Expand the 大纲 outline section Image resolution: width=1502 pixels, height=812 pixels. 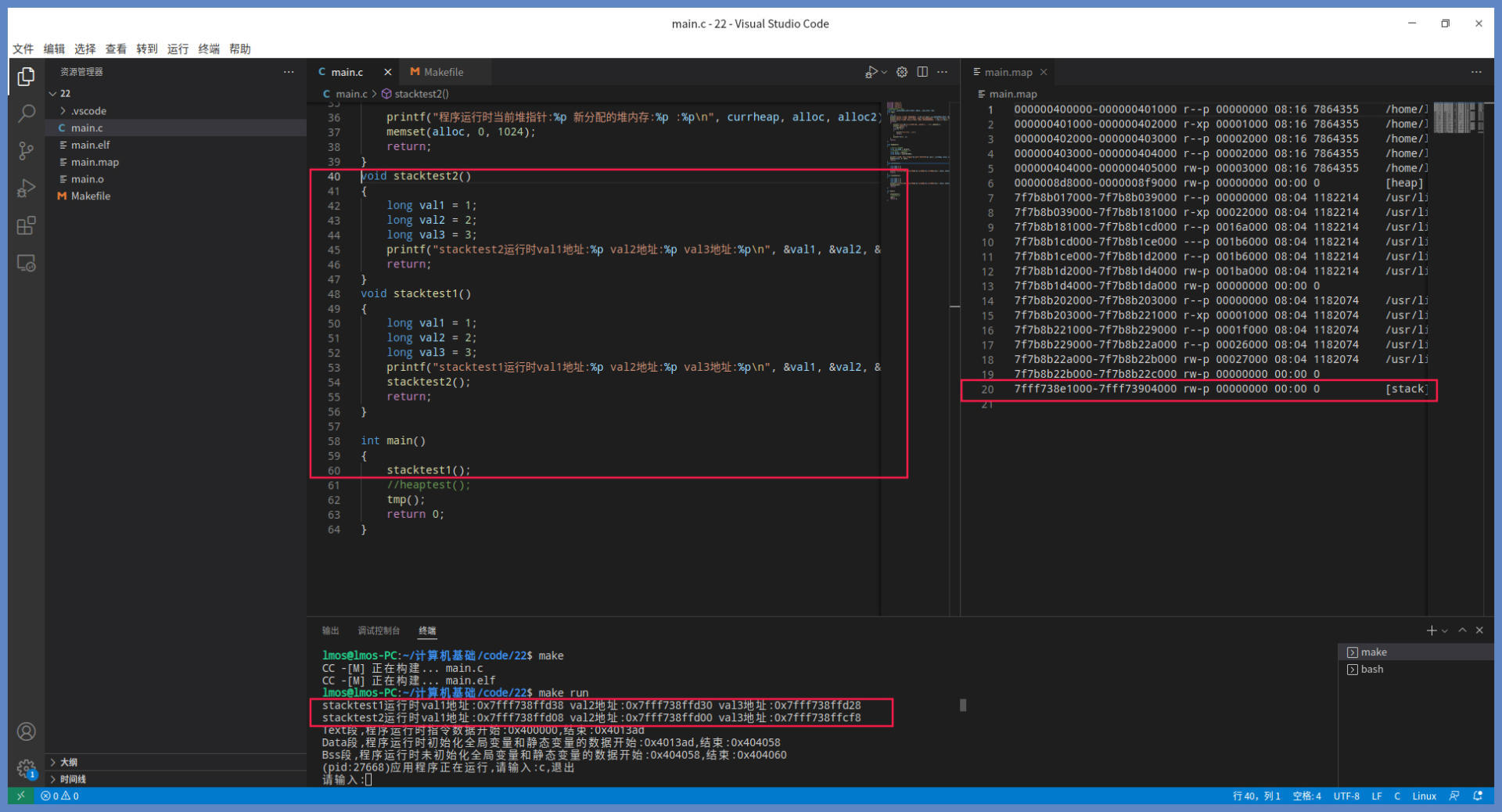(x=69, y=762)
